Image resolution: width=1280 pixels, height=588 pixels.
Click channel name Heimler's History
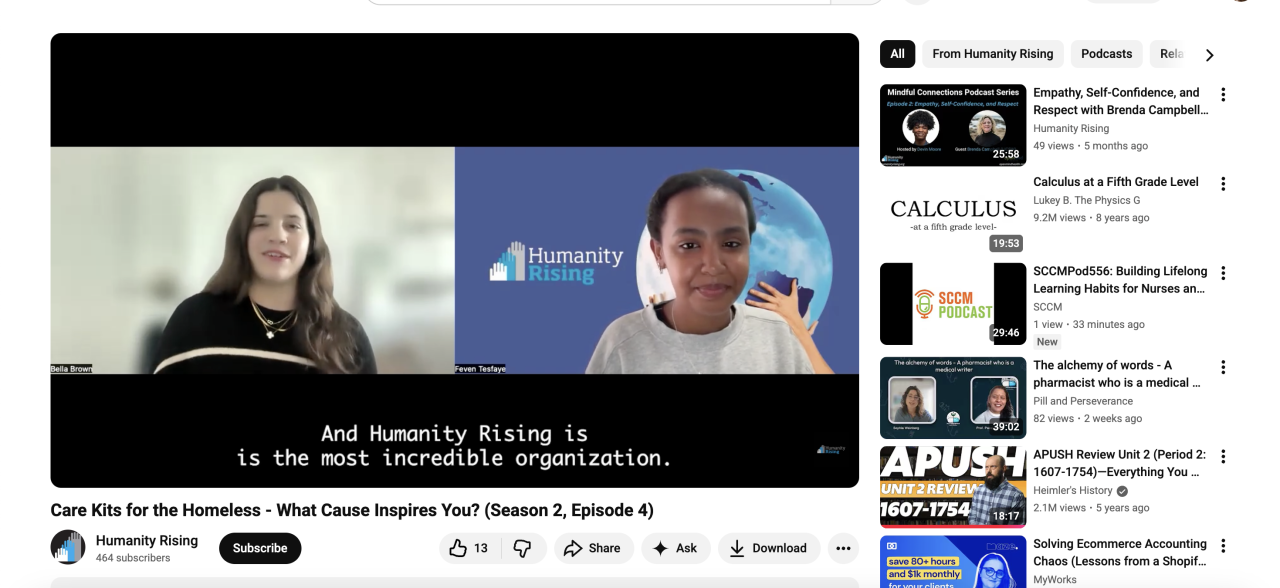pyautogui.click(x=1072, y=491)
